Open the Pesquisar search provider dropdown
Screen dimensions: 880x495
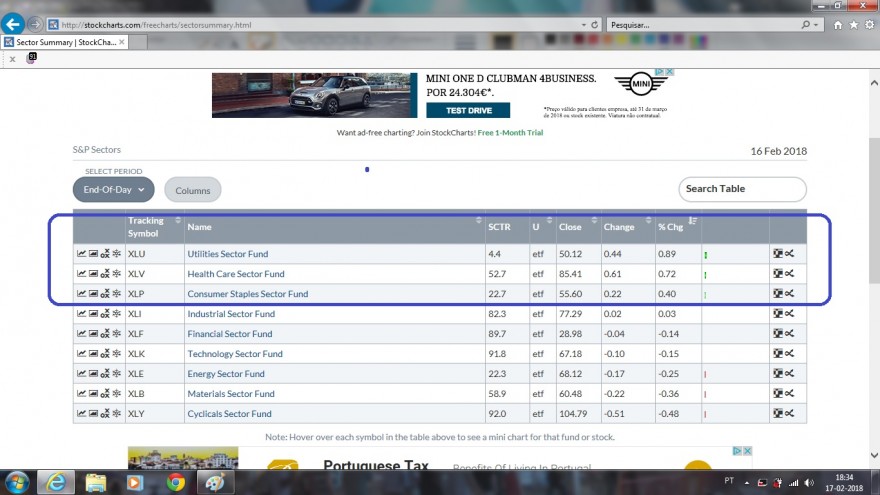pyautogui.click(x=816, y=25)
